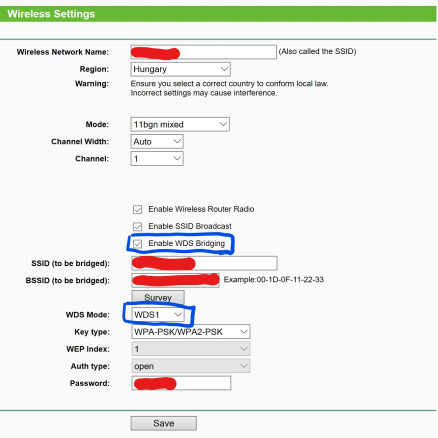Click the '(Also called the SSID)' note
Screen dimensions: 438x438
tap(317, 51)
